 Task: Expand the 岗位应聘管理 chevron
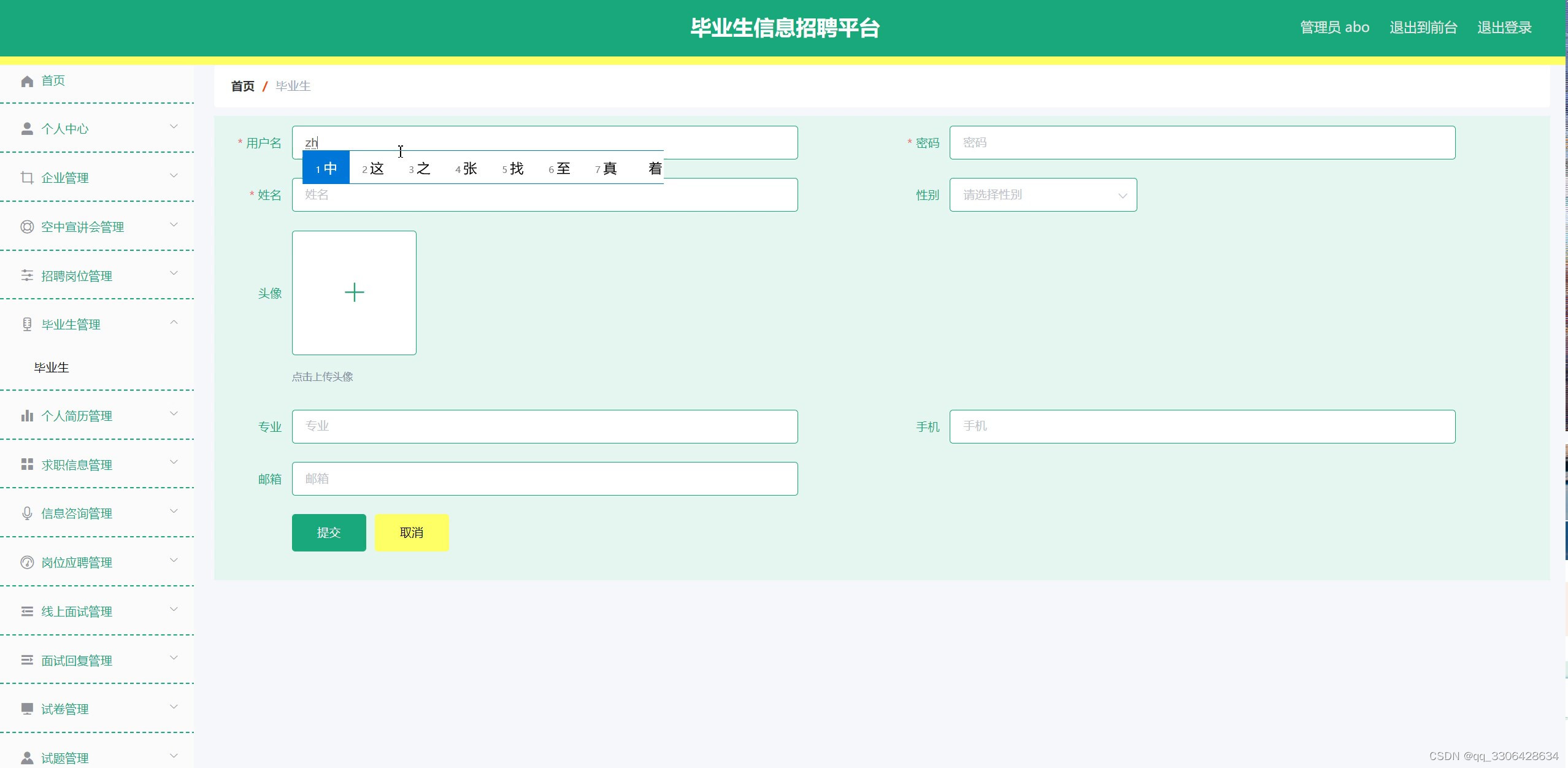(174, 560)
